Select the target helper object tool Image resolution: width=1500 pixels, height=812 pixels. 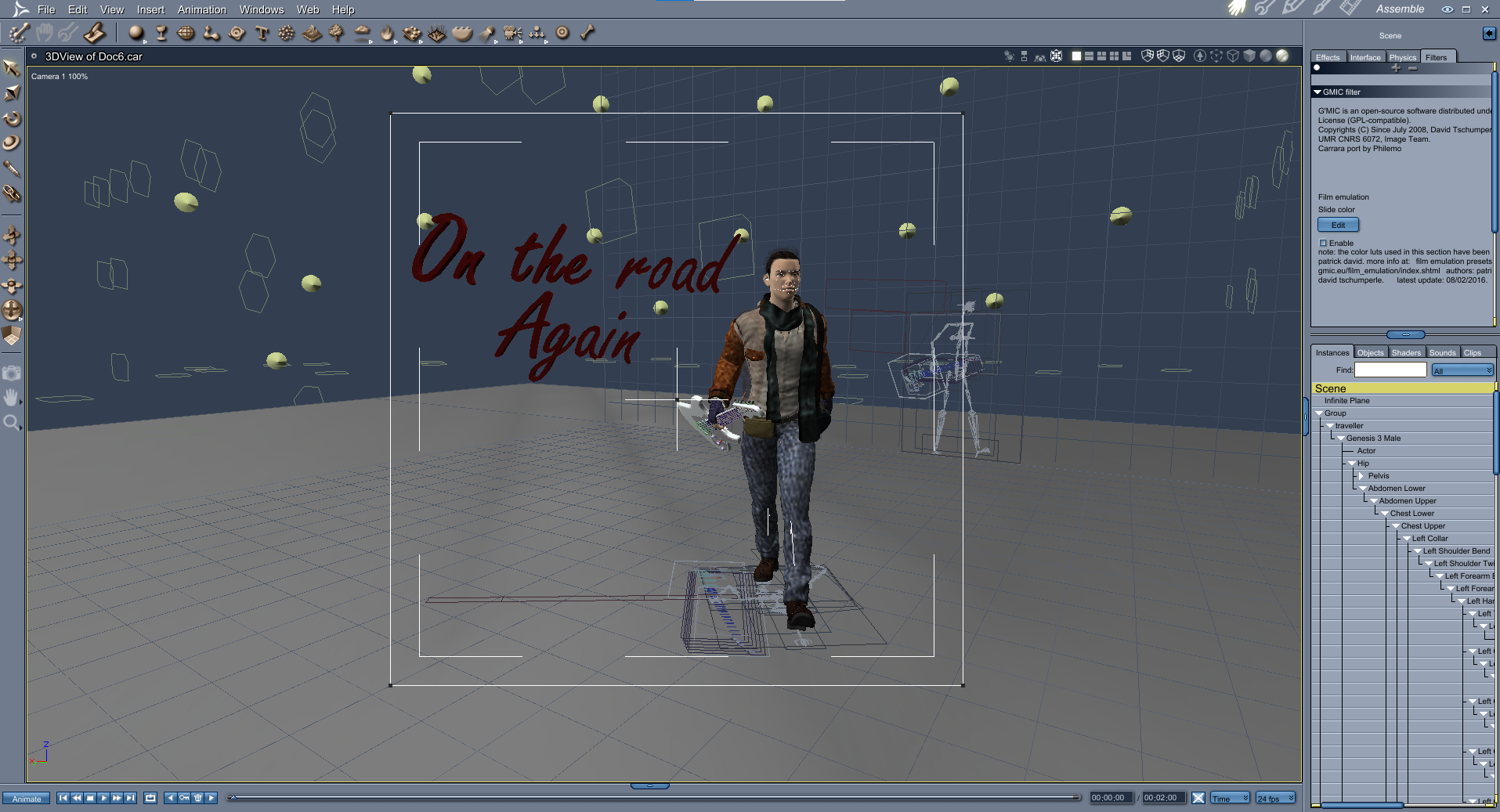point(562,33)
